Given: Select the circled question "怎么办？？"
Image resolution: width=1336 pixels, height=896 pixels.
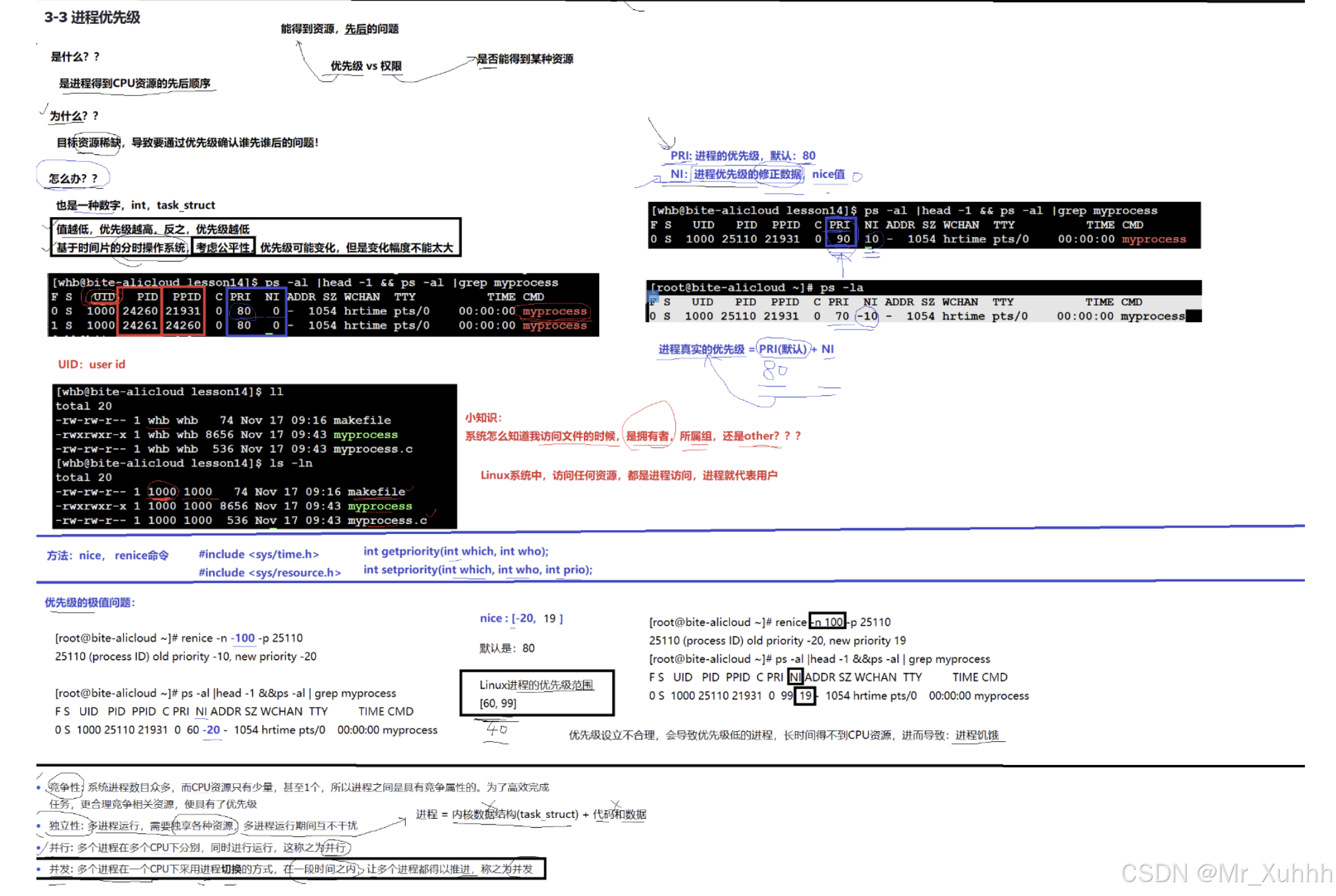Looking at the screenshot, I should click(73, 179).
